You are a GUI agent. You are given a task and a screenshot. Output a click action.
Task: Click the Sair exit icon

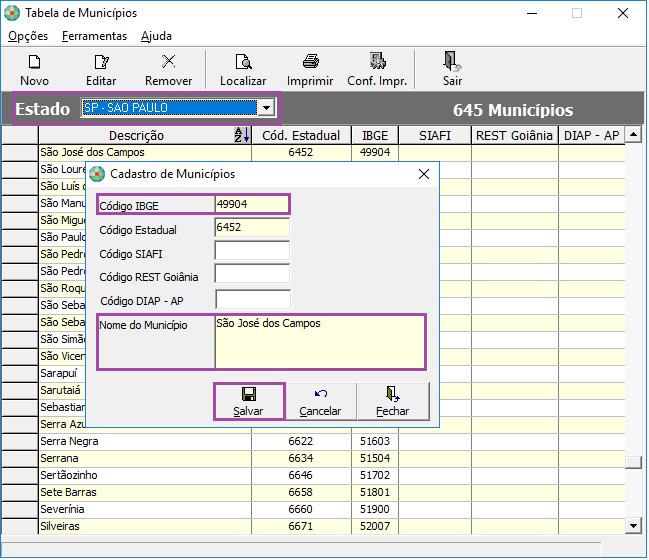tap(452, 63)
